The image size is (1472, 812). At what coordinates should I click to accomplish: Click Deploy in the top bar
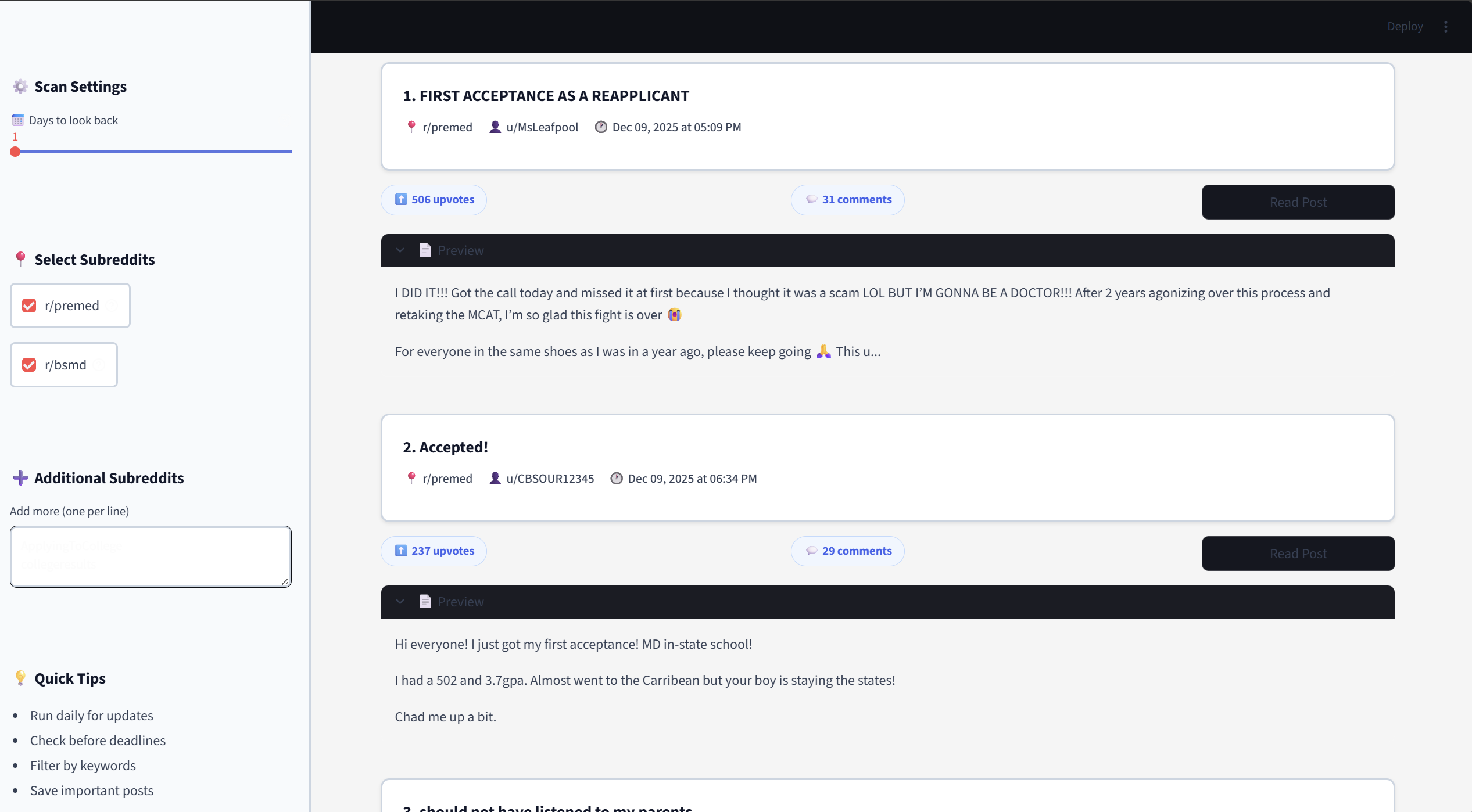click(1405, 26)
